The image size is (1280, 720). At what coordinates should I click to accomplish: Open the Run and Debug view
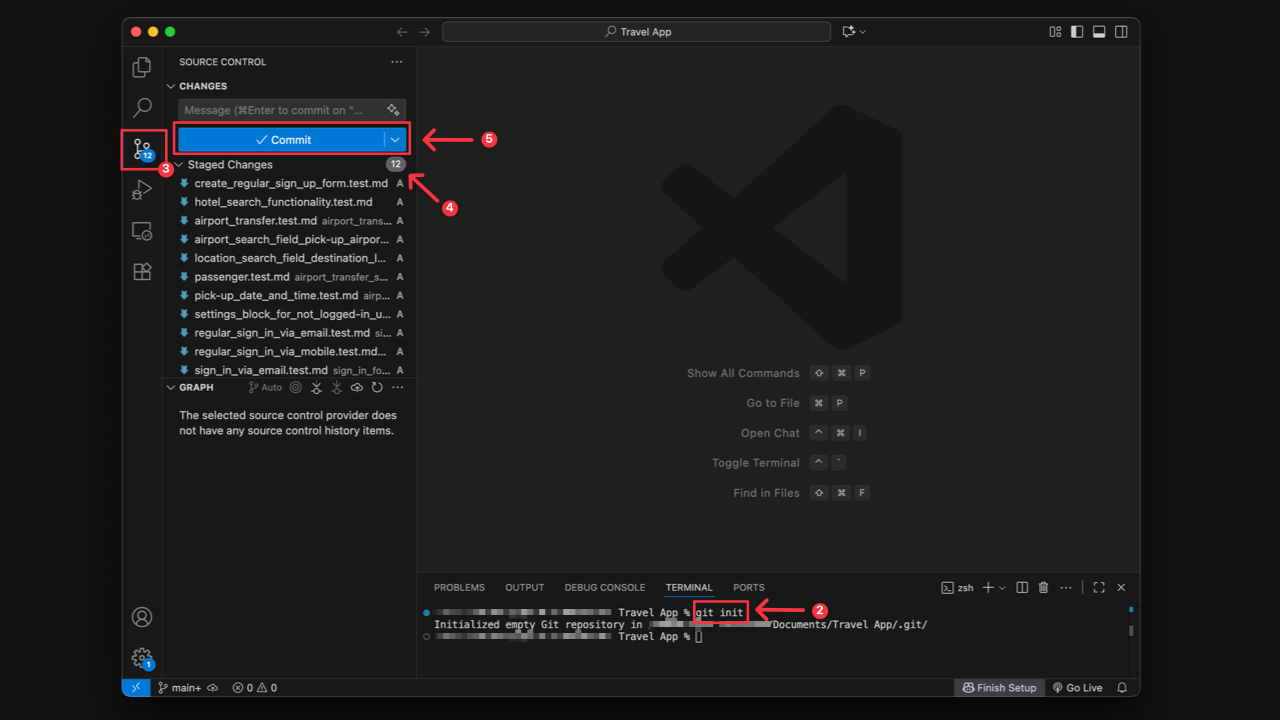[141, 189]
